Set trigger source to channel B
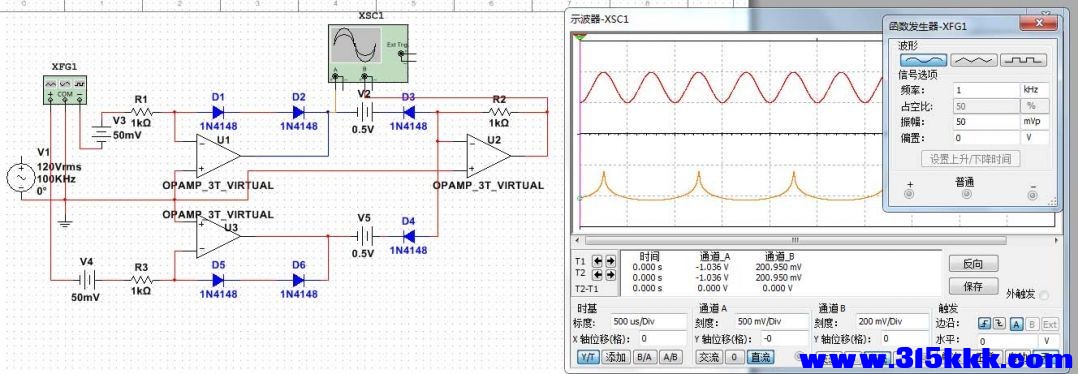The width and height of the screenshot is (1078, 374). [x=1032, y=324]
